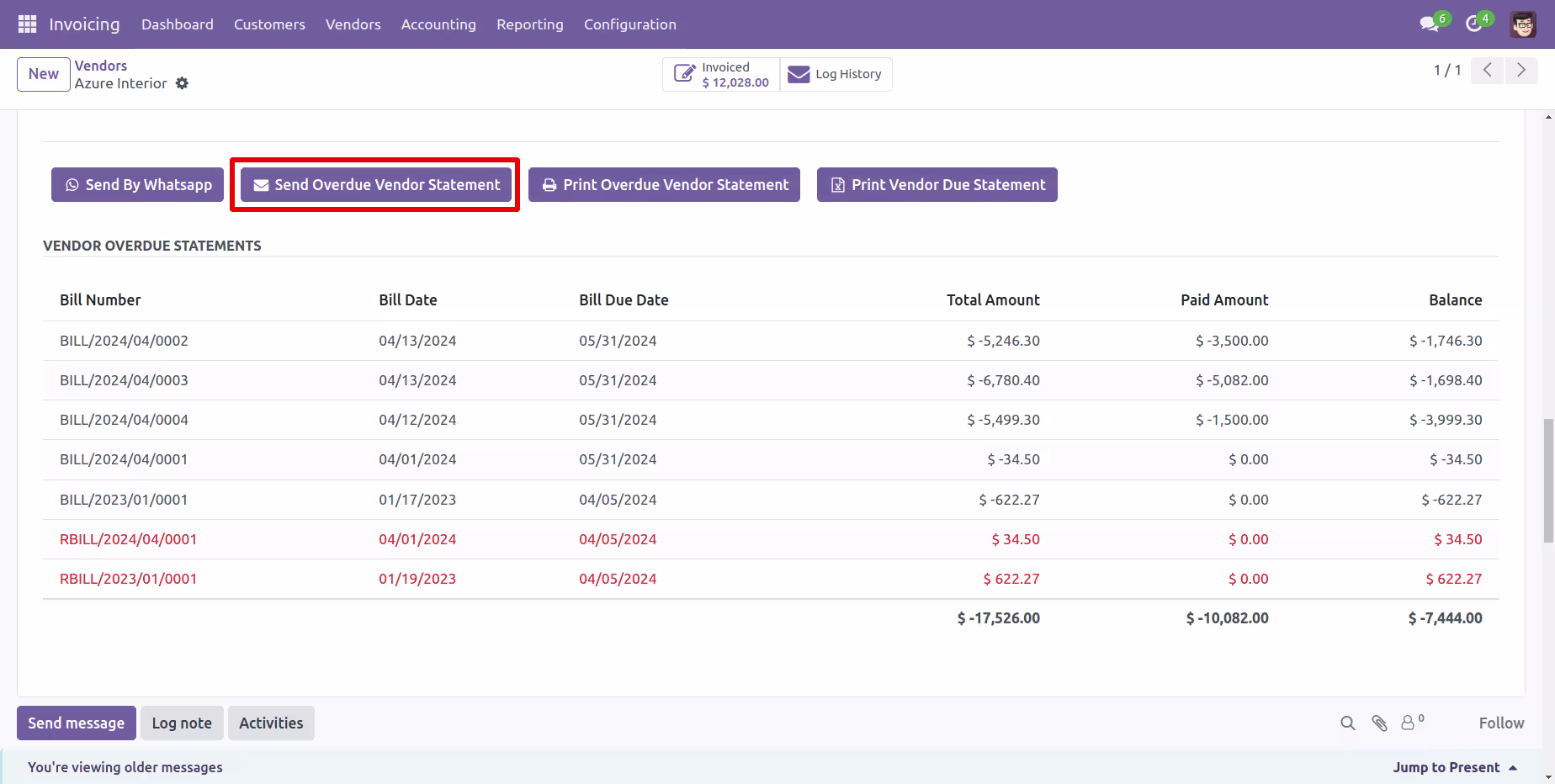Click the Vendors breadcrumb link
The height and width of the screenshot is (784, 1555).
[101, 66]
